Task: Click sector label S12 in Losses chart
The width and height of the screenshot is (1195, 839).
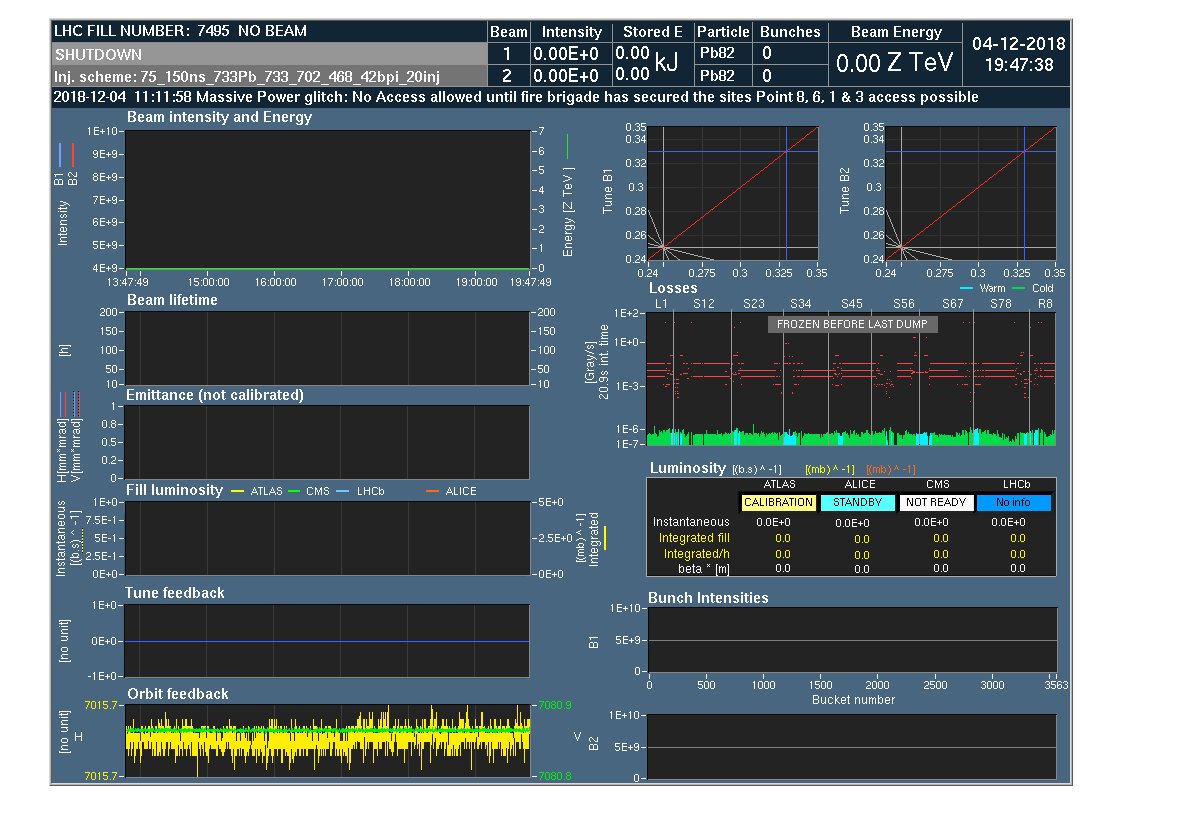Action: [703, 303]
